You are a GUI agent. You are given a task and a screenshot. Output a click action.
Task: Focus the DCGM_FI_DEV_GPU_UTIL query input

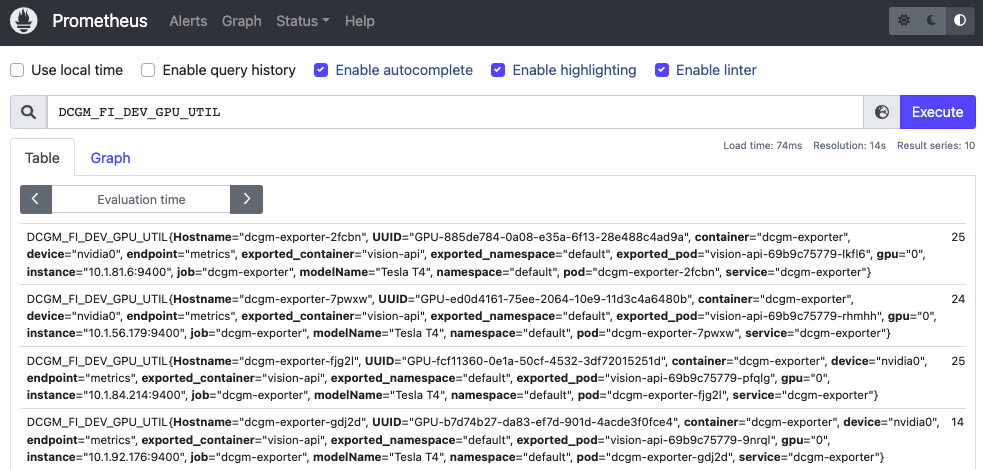pyautogui.click(x=455, y=112)
